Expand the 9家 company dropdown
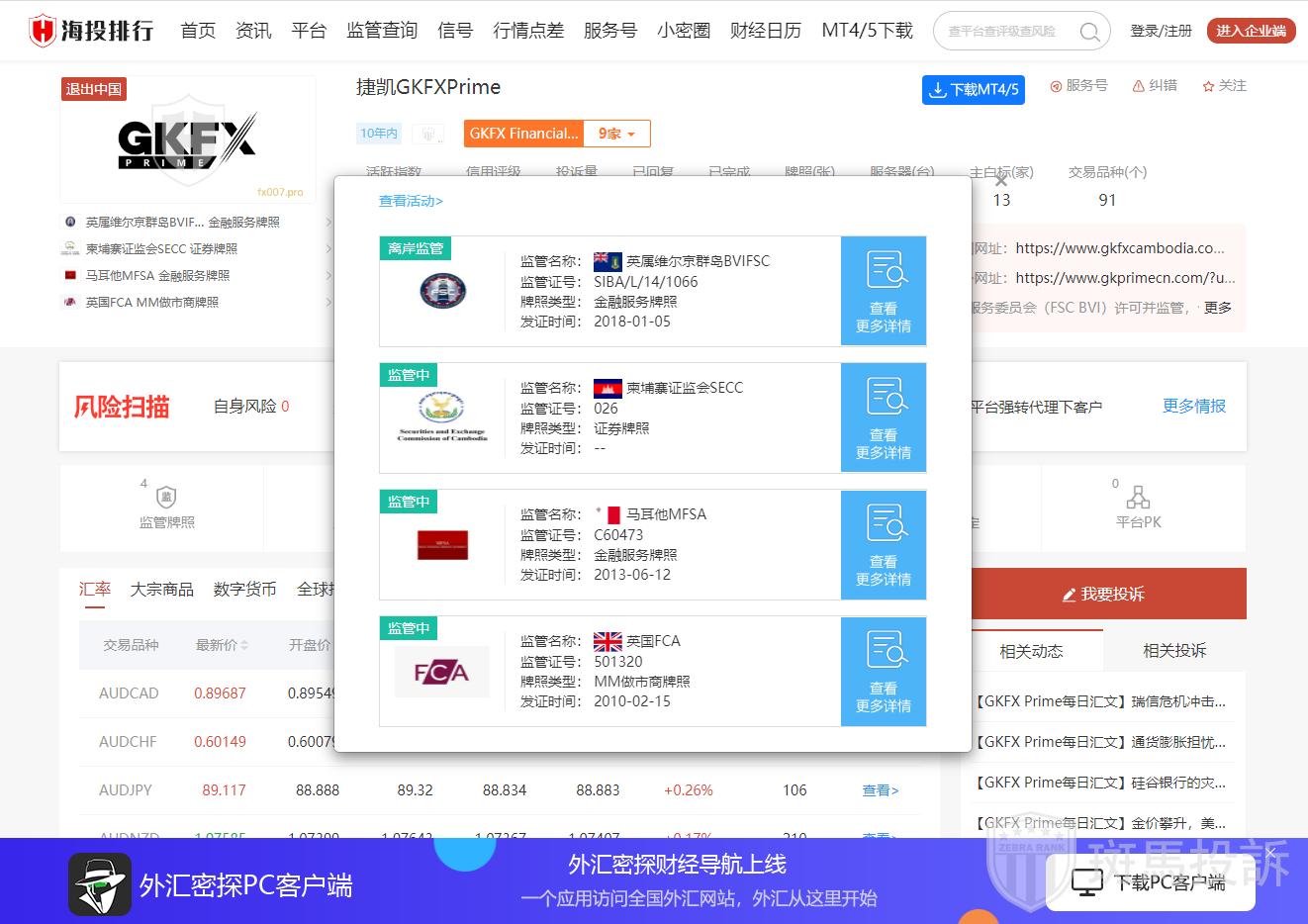Screen dimensions: 1308x924 [617, 134]
